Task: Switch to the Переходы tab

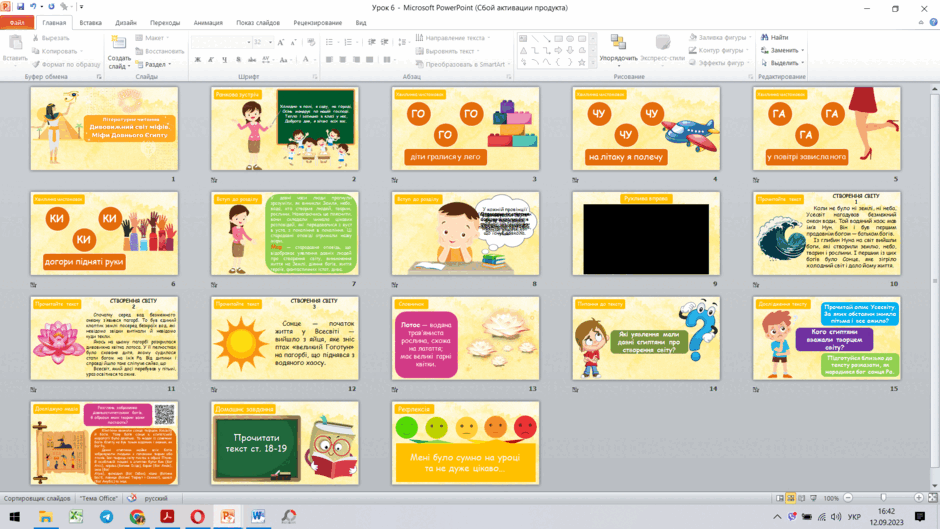Action: click(165, 23)
